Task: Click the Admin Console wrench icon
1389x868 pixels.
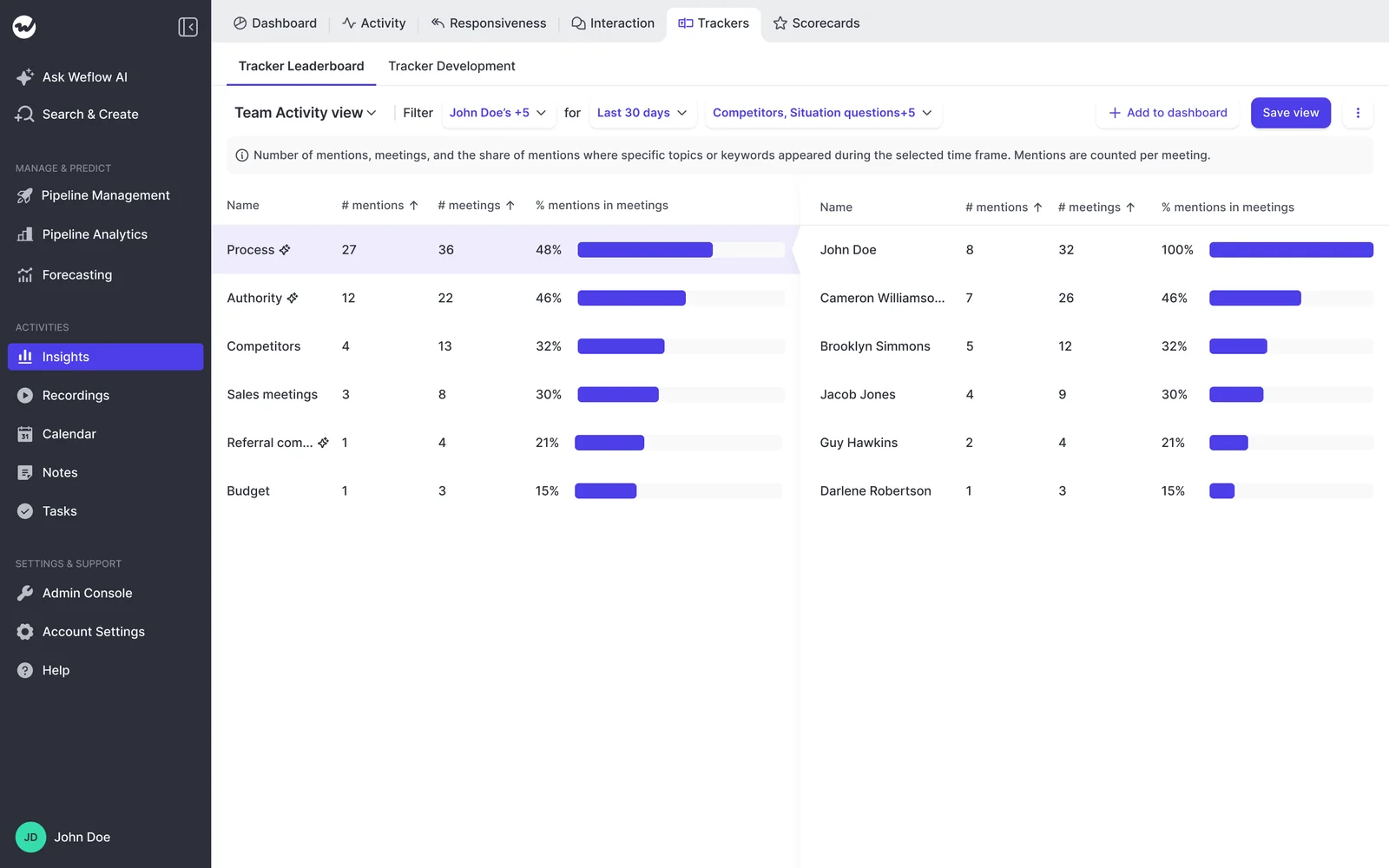Action: point(25,593)
